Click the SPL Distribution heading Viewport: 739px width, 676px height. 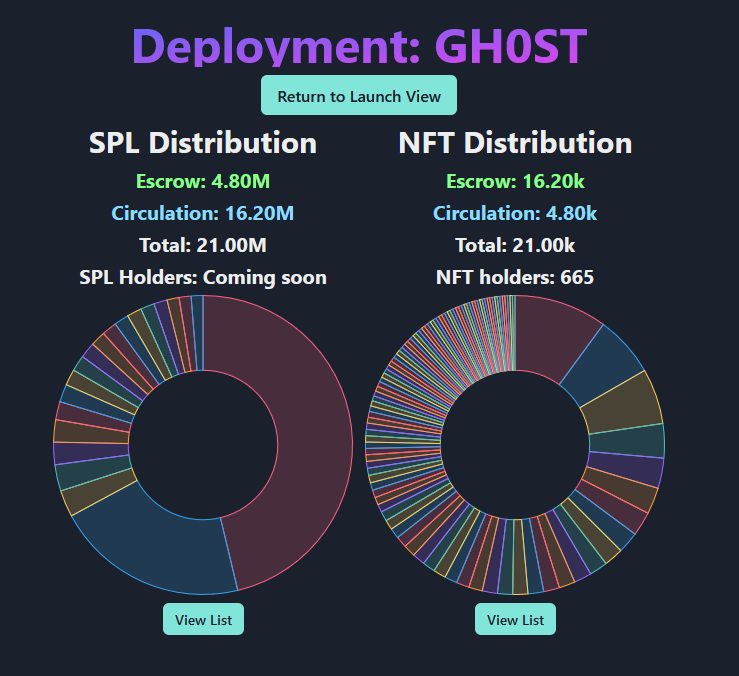pos(203,143)
